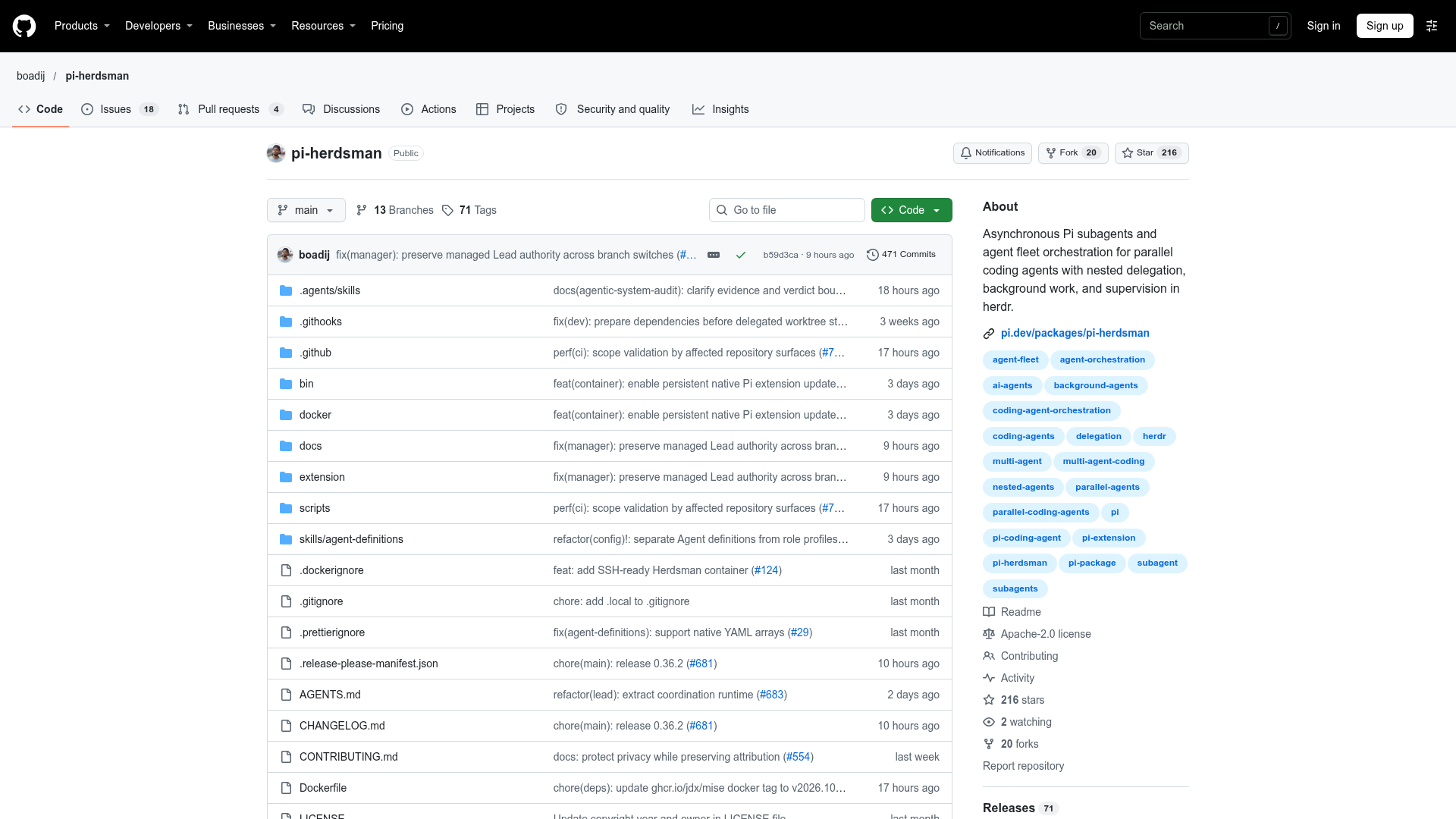
Task: Open the 471 Commits link
Action: coord(901,255)
